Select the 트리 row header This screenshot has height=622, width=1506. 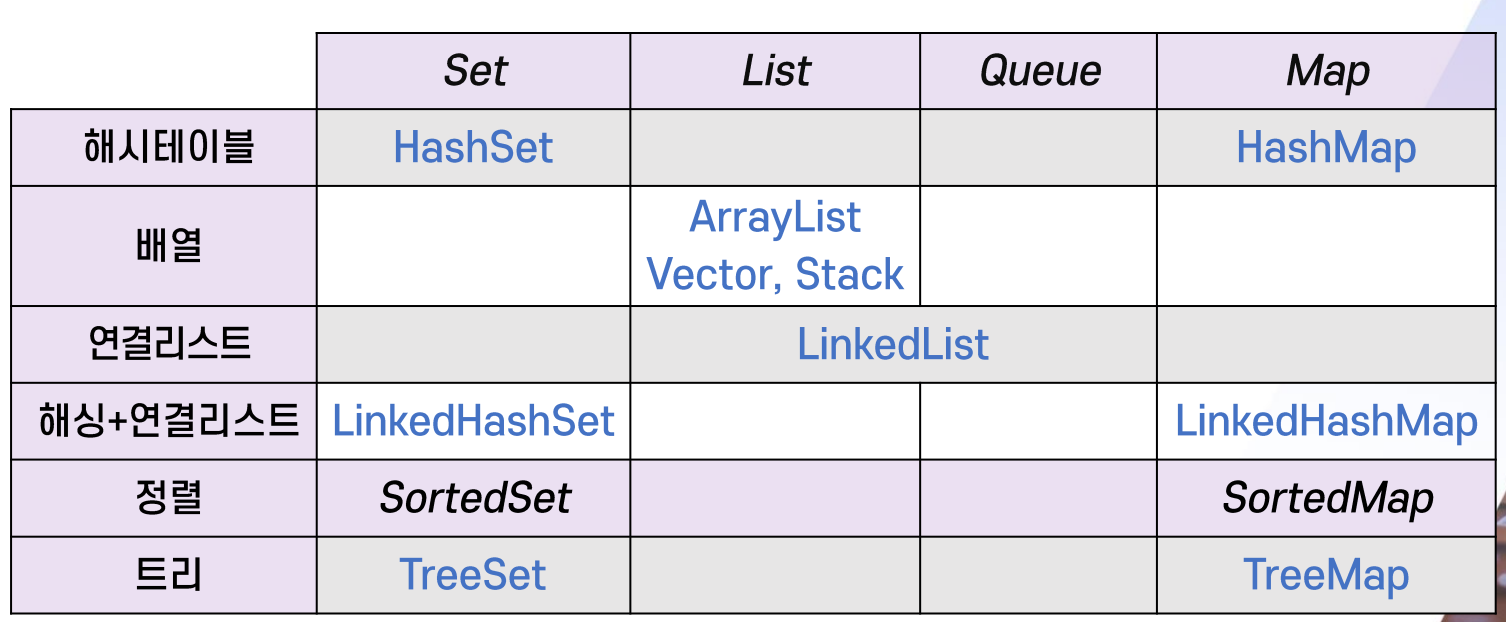[170, 575]
